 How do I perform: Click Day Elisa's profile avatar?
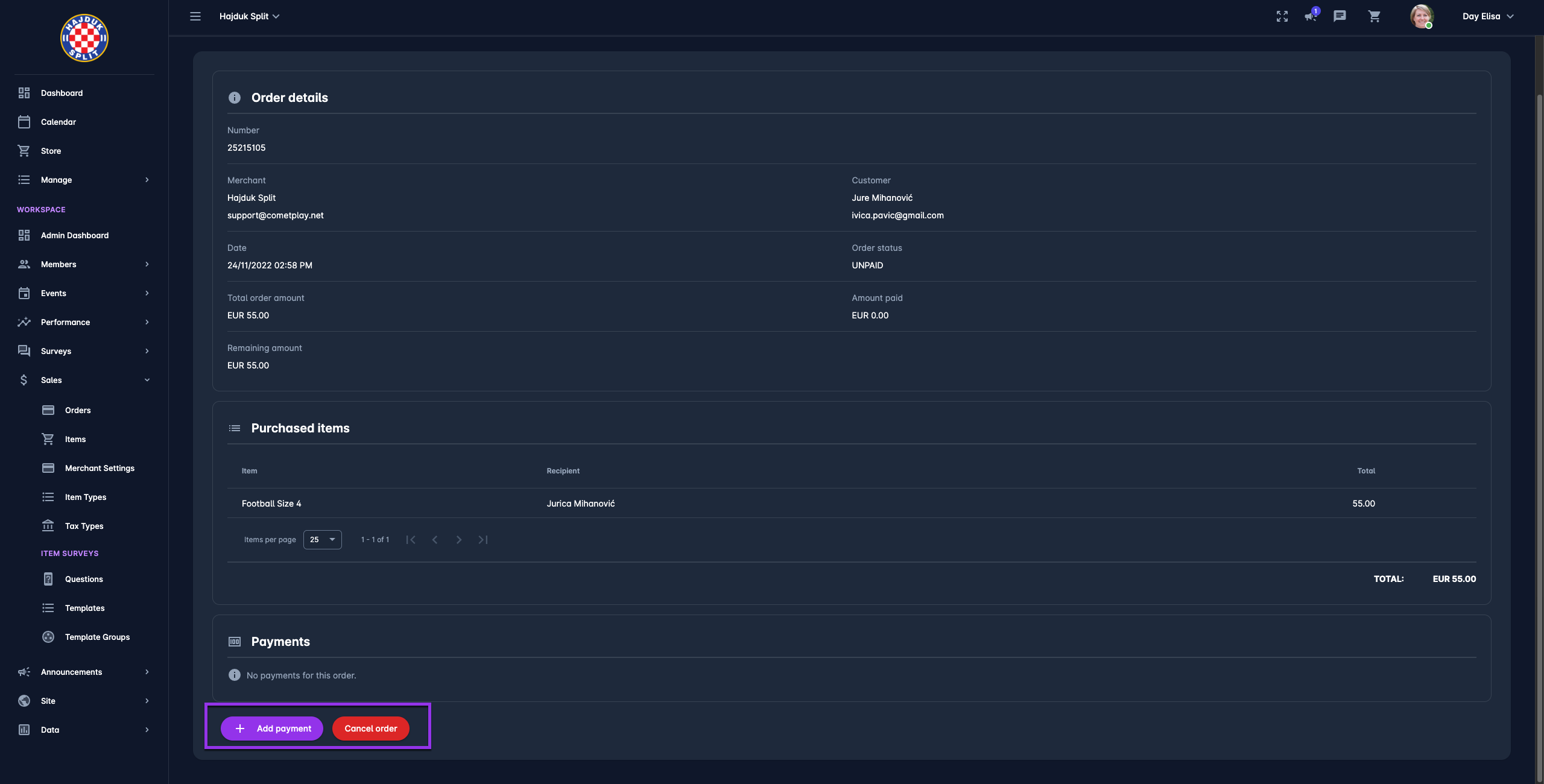[x=1421, y=16]
